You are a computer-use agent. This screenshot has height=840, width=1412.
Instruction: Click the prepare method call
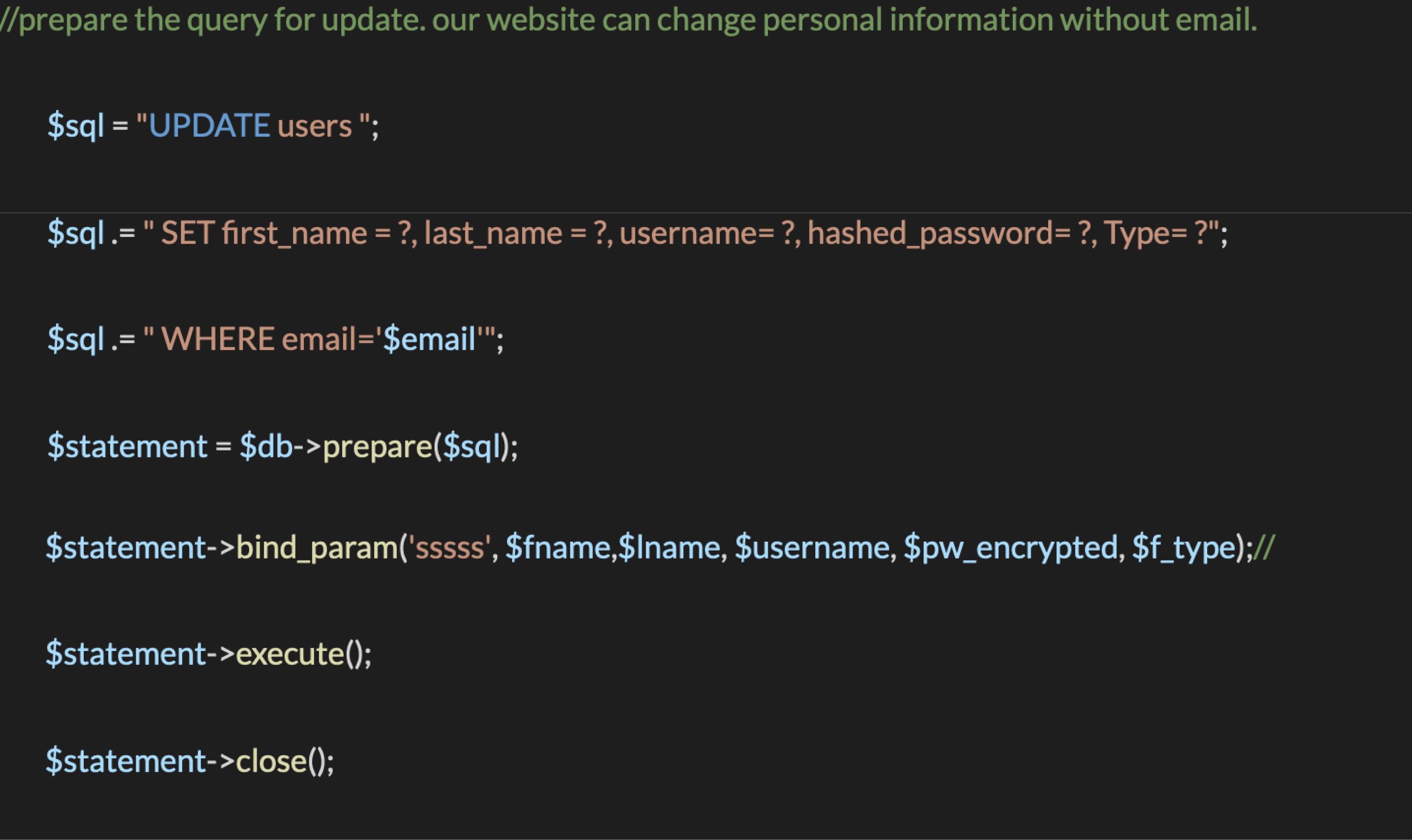[x=378, y=447]
